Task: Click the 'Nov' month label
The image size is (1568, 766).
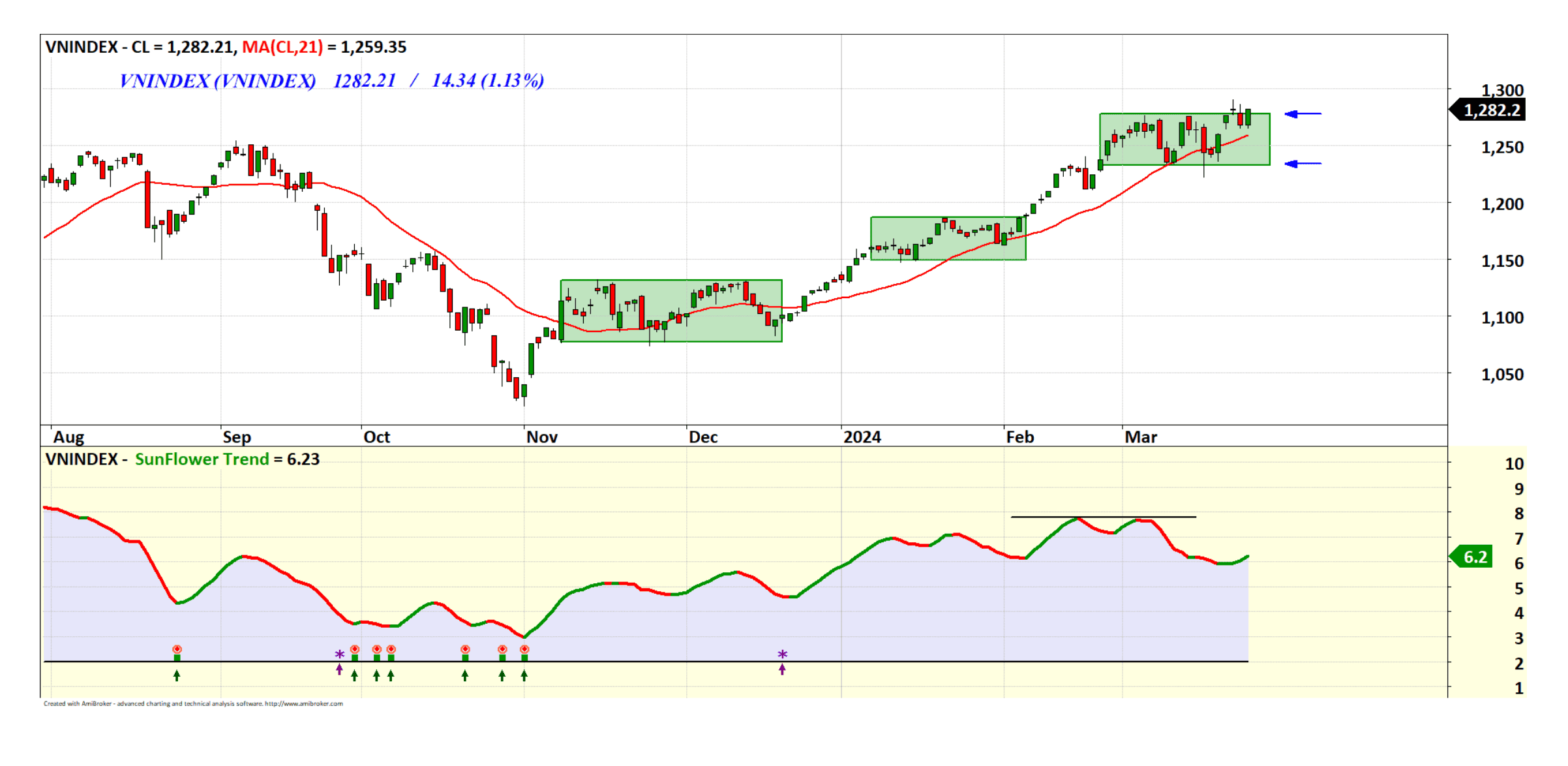Action: pyautogui.click(x=542, y=437)
